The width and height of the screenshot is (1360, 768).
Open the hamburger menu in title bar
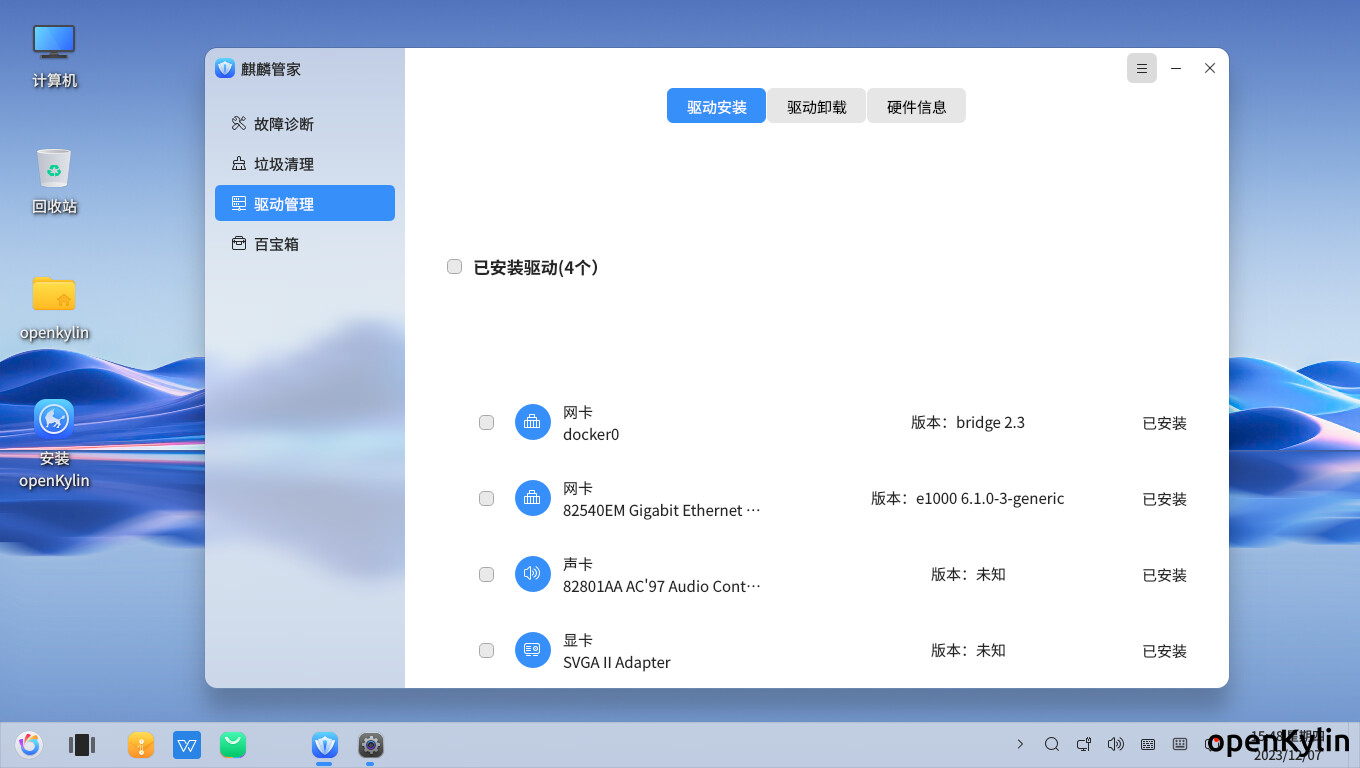coord(1141,68)
